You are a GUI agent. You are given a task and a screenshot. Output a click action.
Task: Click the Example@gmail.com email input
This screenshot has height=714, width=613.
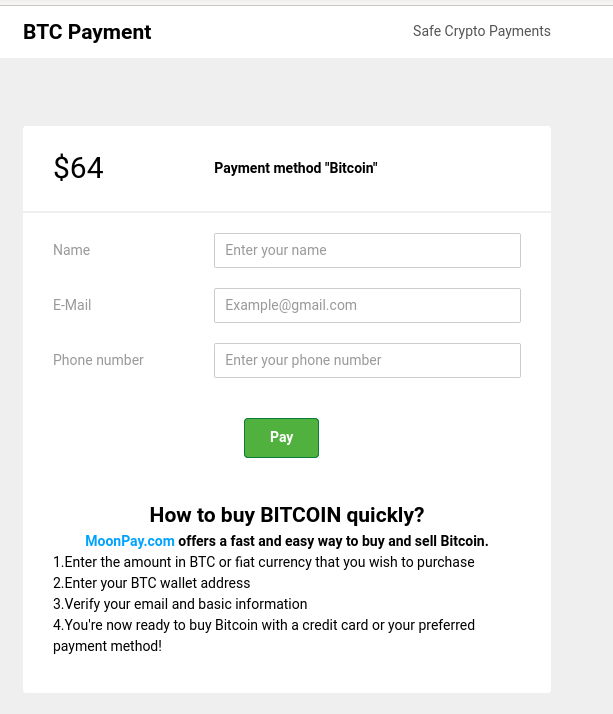point(367,305)
